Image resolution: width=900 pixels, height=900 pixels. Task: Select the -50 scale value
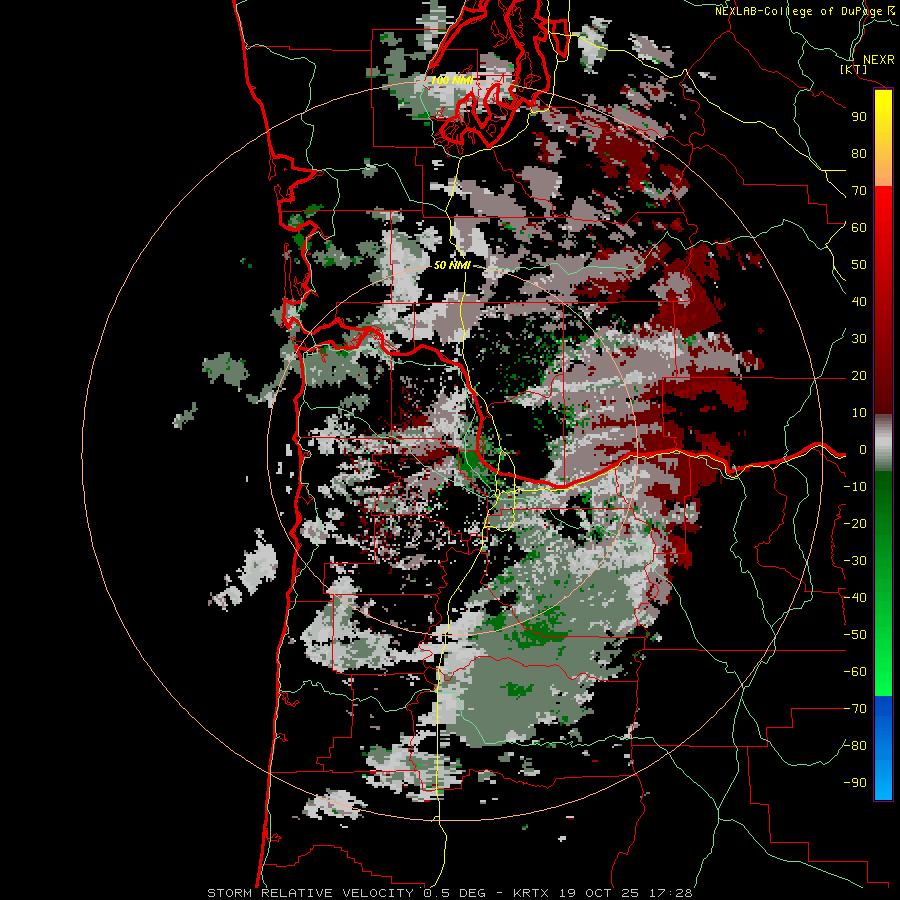[x=855, y=635]
